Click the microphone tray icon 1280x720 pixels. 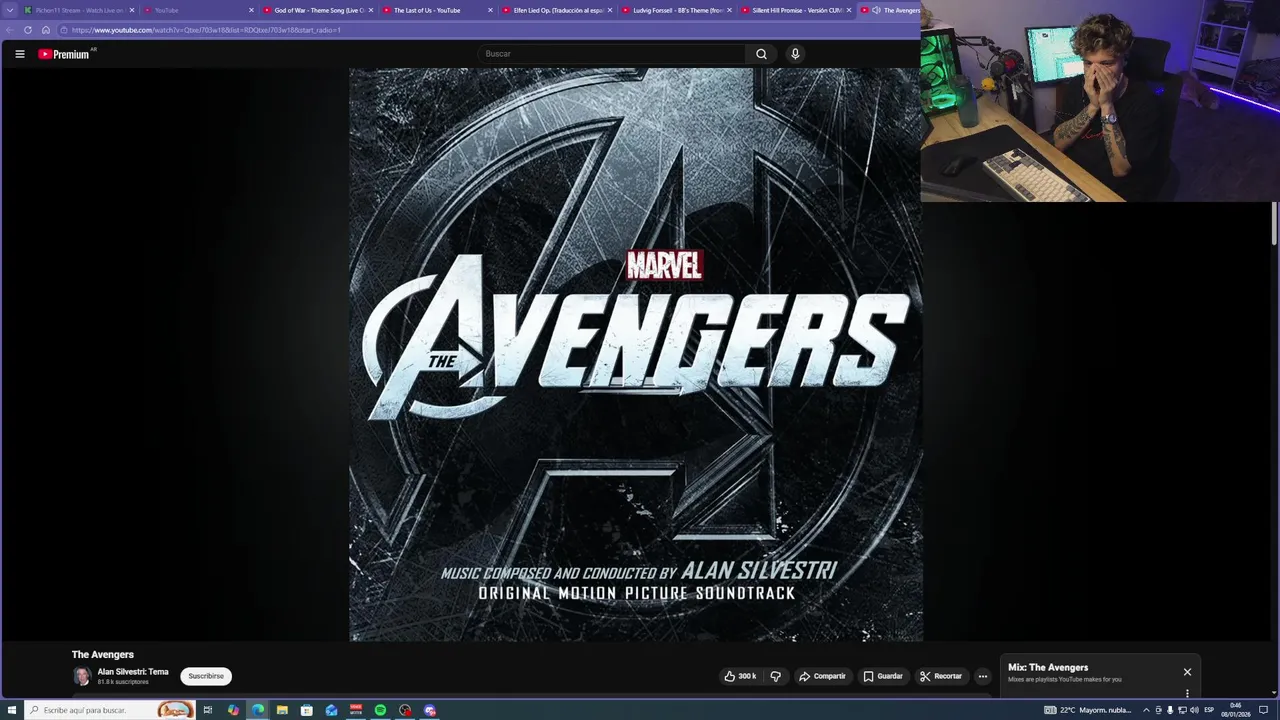pos(1170,710)
